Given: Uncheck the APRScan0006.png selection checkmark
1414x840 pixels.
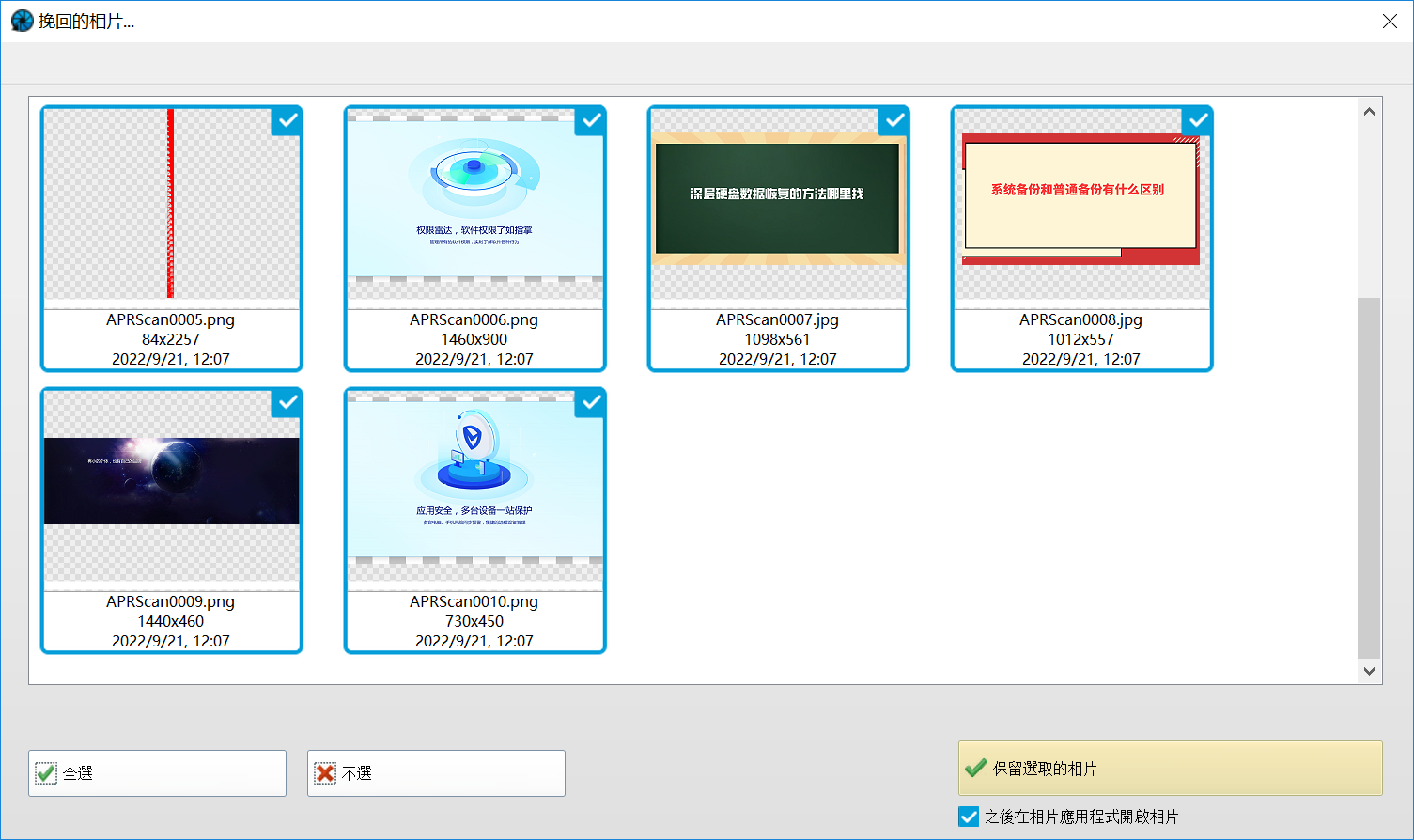Looking at the screenshot, I should (x=591, y=120).
